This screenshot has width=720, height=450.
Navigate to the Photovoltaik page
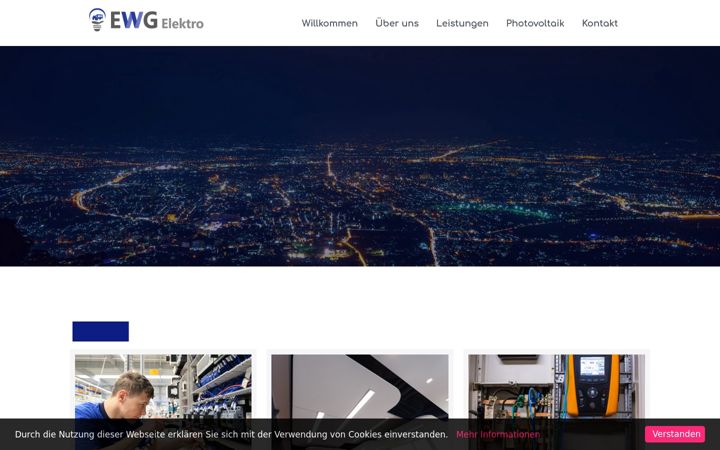click(535, 23)
